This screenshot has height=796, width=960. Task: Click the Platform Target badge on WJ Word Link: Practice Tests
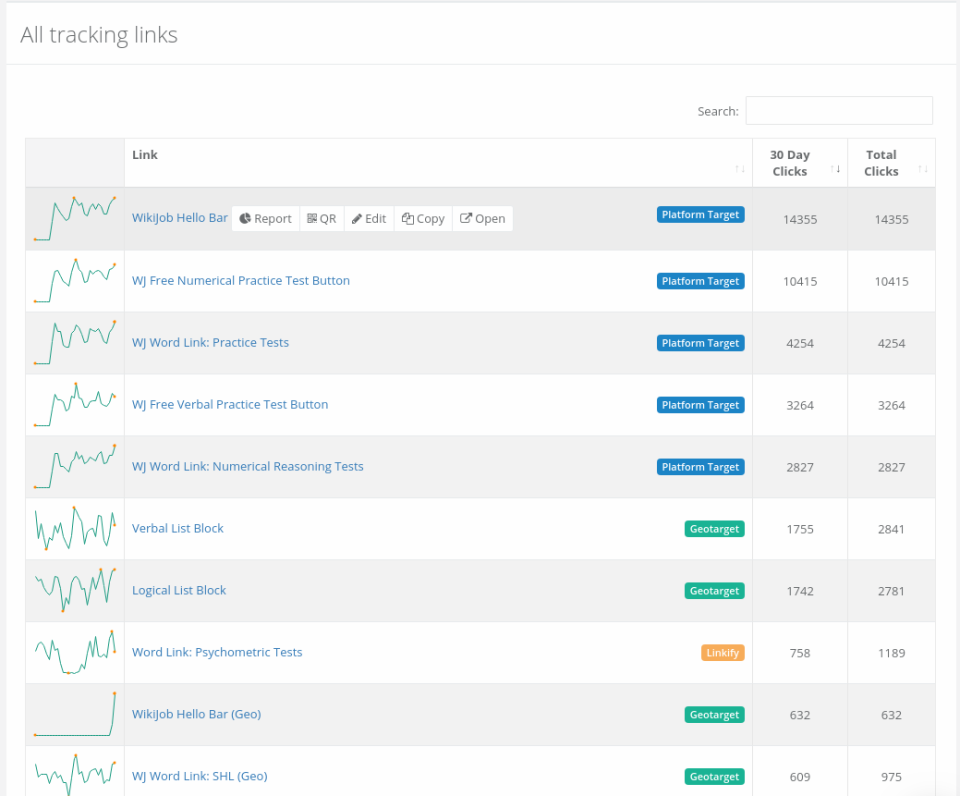[x=700, y=343]
